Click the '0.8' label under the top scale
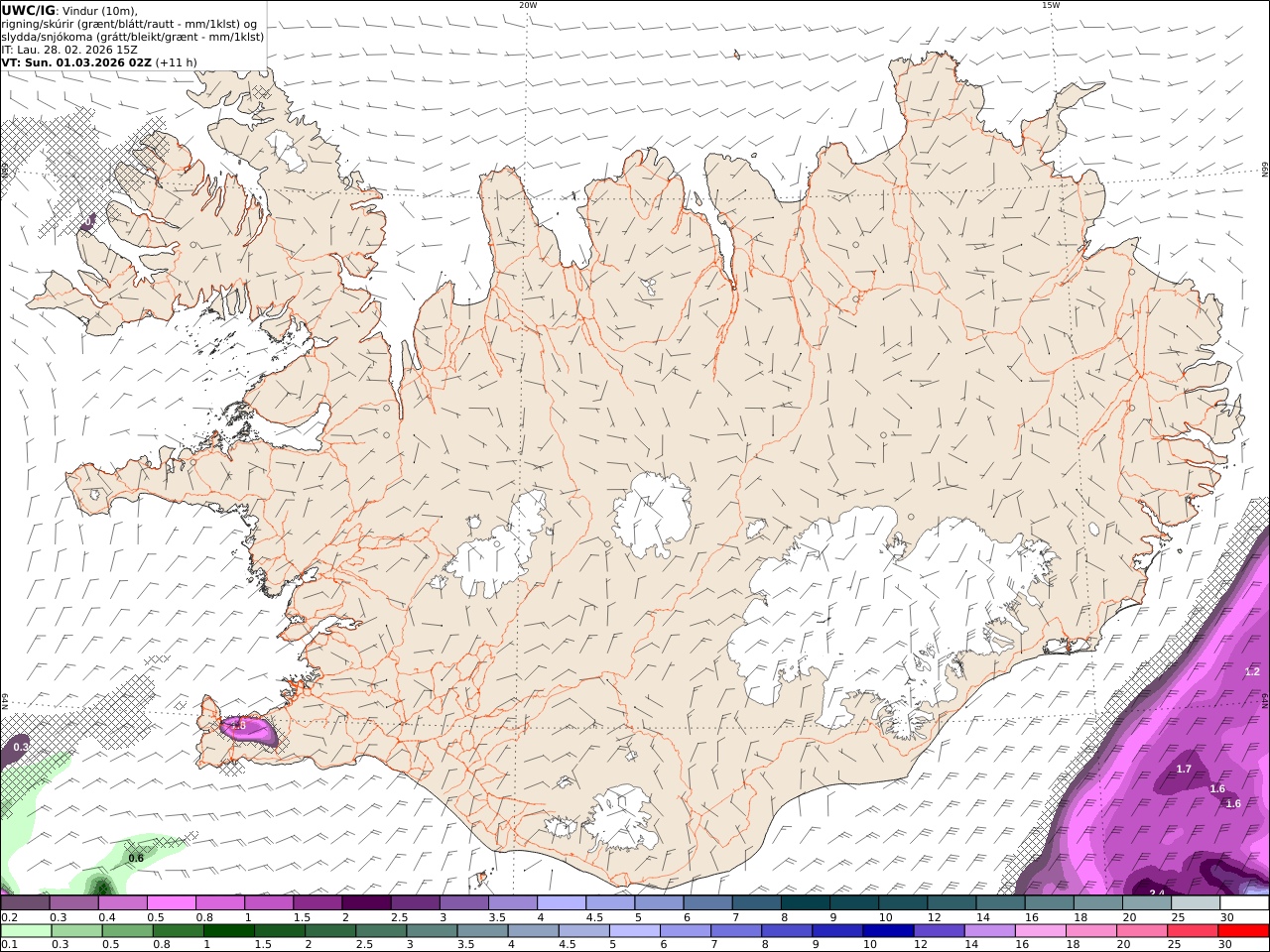The height and width of the screenshot is (952, 1270). click(204, 917)
